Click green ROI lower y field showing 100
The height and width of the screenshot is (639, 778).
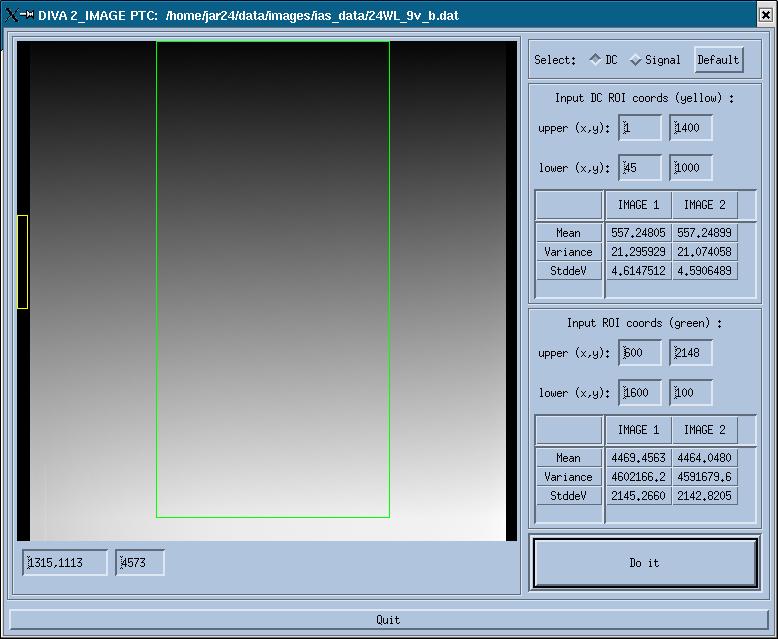691,393
